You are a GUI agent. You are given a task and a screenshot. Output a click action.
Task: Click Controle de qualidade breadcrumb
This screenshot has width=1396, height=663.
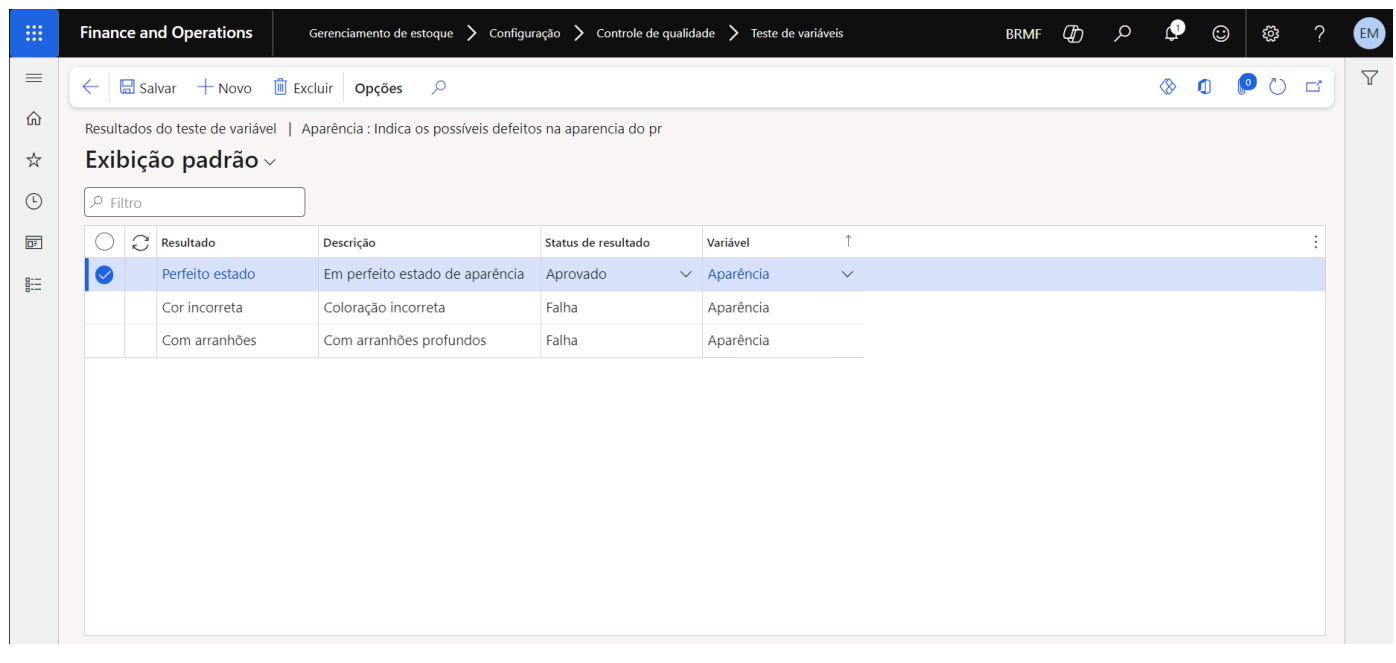(655, 33)
